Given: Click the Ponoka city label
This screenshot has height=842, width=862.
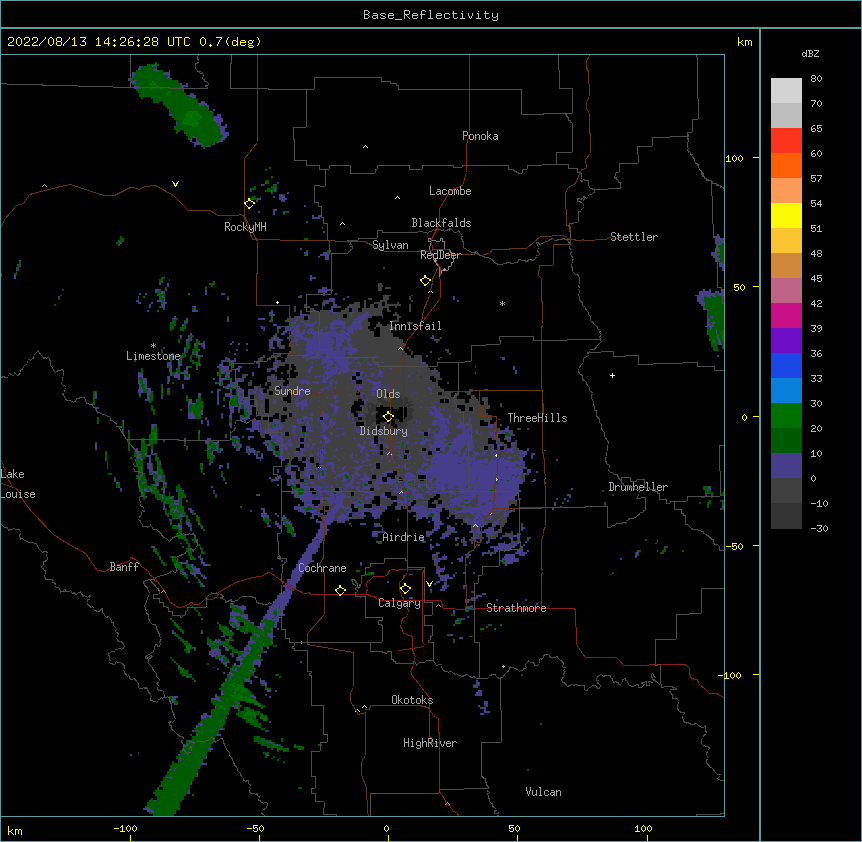Looking at the screenshot, I should click(480, 136).
